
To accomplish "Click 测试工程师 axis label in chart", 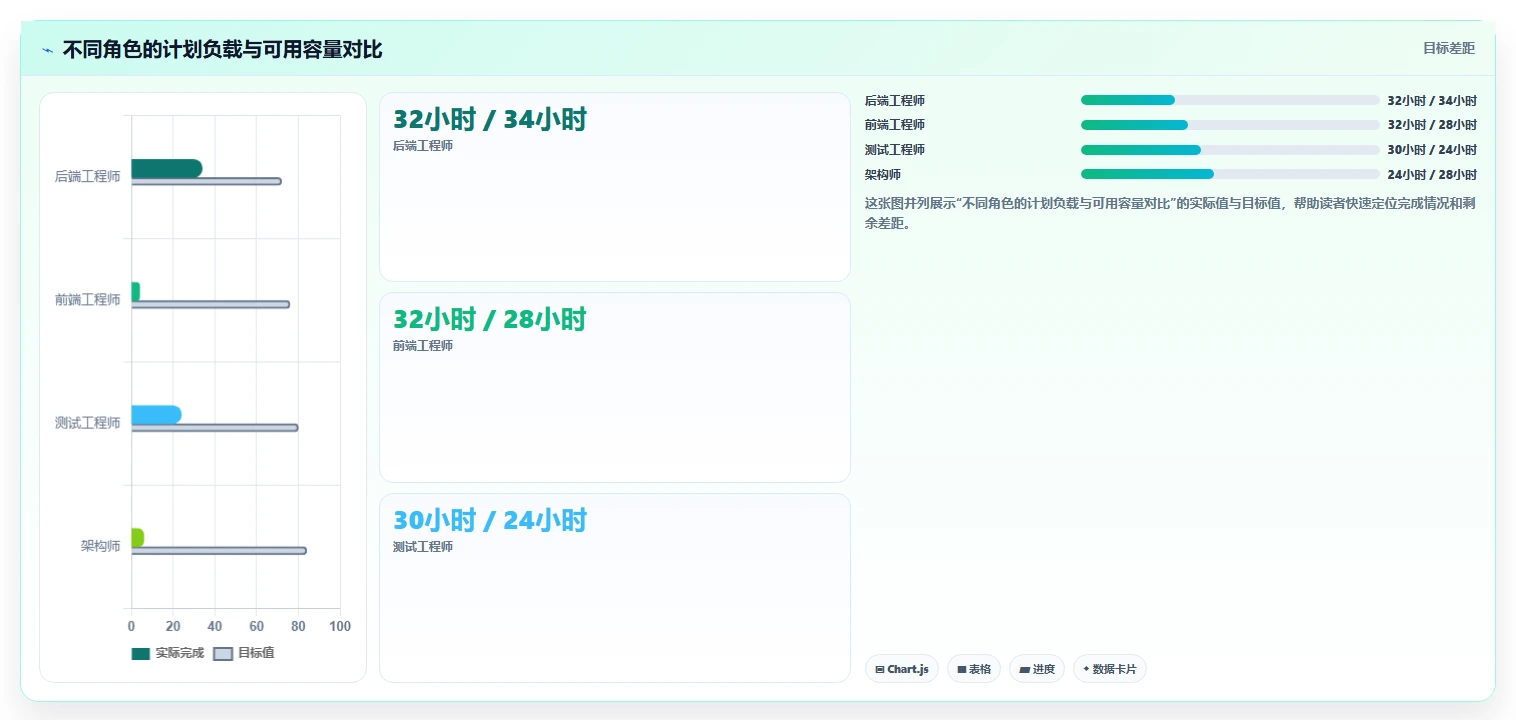I will 87,423.
